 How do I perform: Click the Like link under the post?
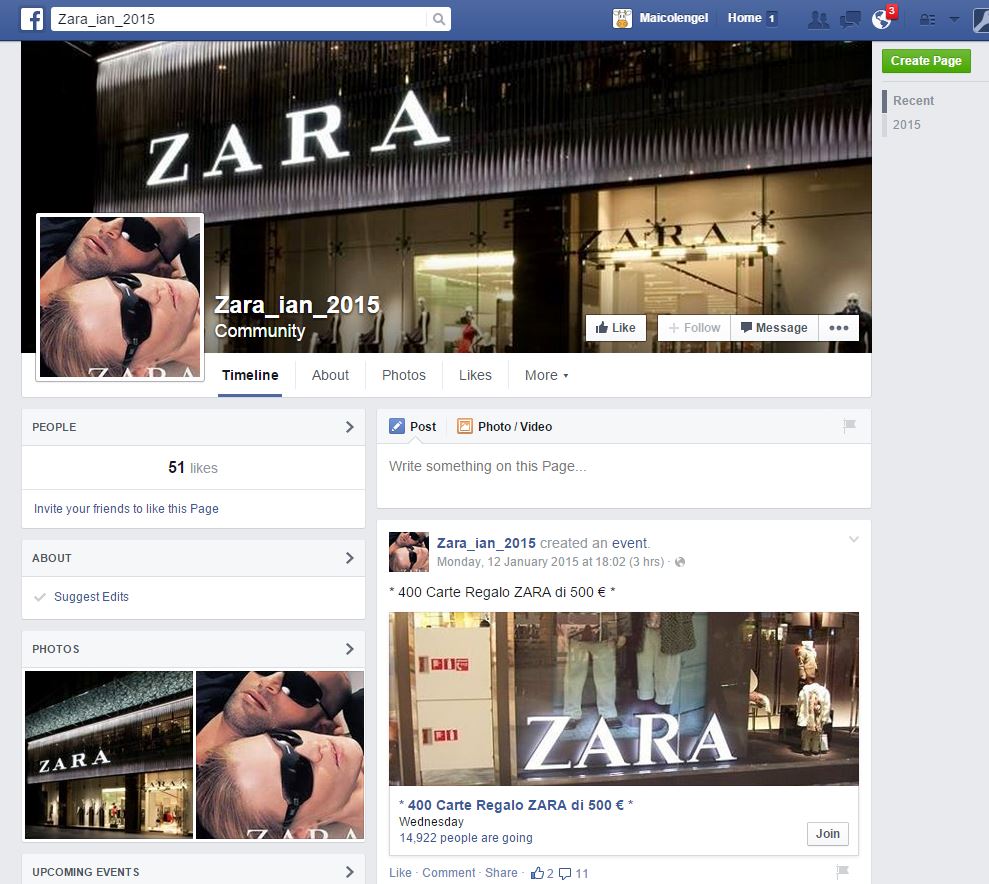click(400, 873)
